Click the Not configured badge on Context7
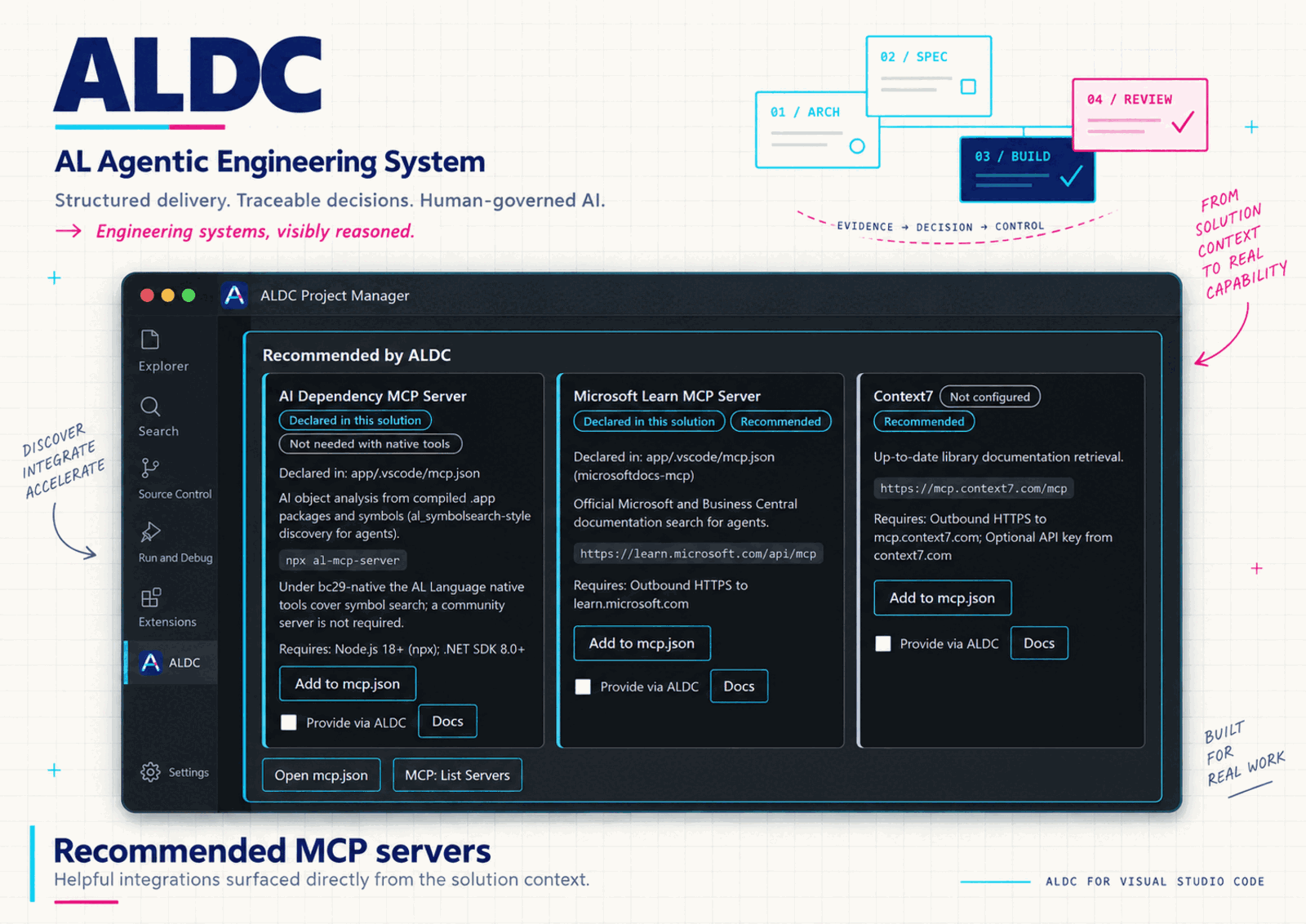The height and width of the screenshot is (924, 1306). (x=990, y=397)
